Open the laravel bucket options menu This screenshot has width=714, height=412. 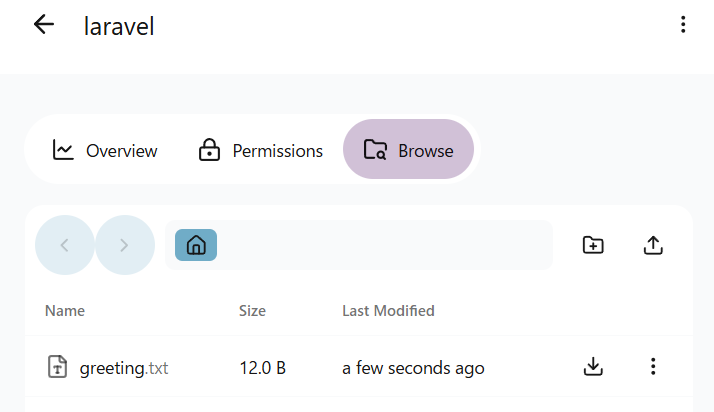coord(683,25)
